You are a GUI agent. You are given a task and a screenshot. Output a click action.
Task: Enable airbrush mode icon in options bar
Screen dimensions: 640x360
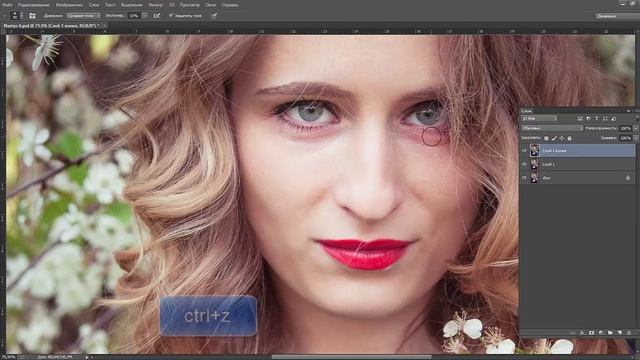[157, 16]
